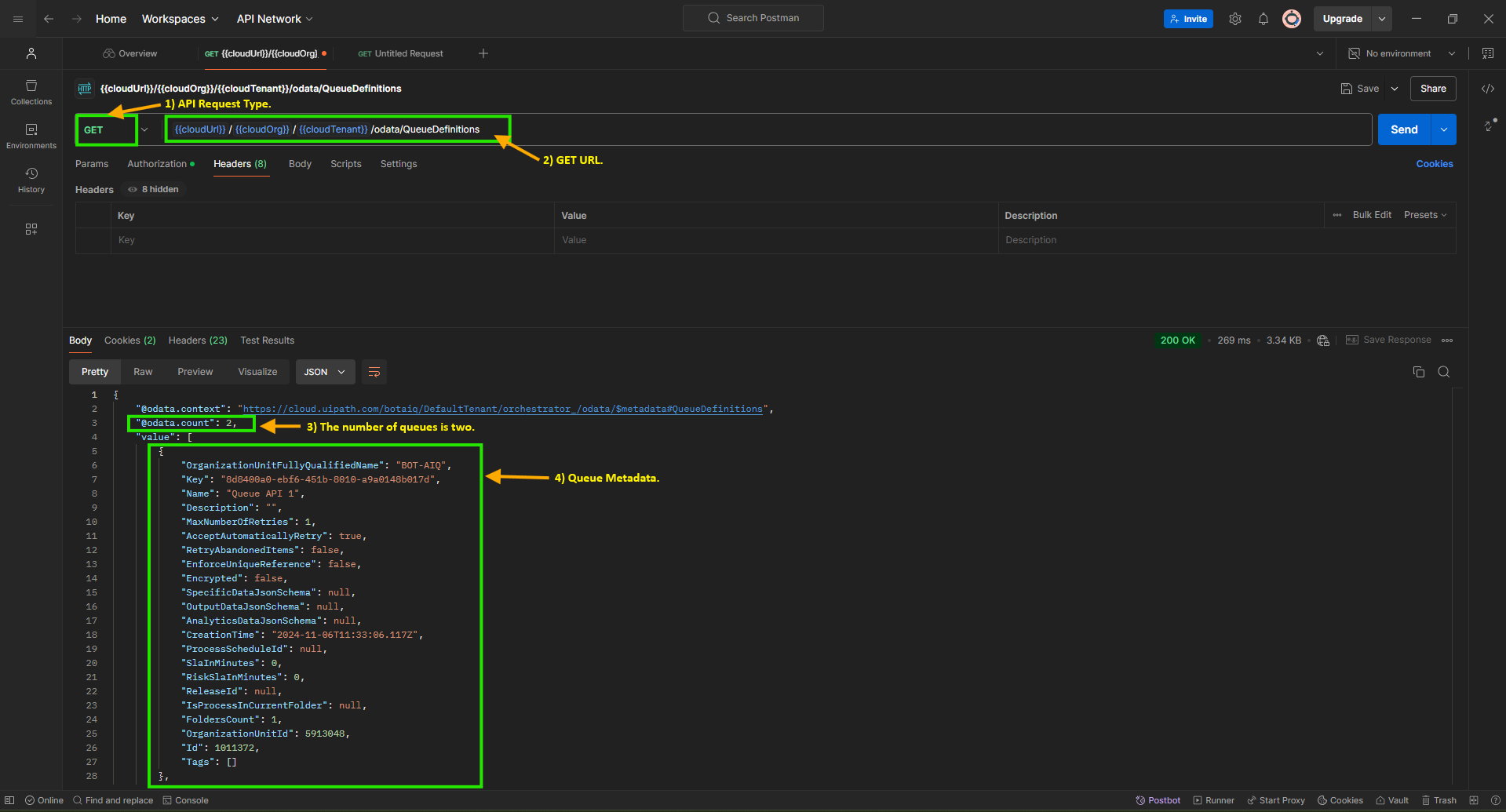Switch to the request Body tab
Viewport: 1506px width, 812px height.
300,164
